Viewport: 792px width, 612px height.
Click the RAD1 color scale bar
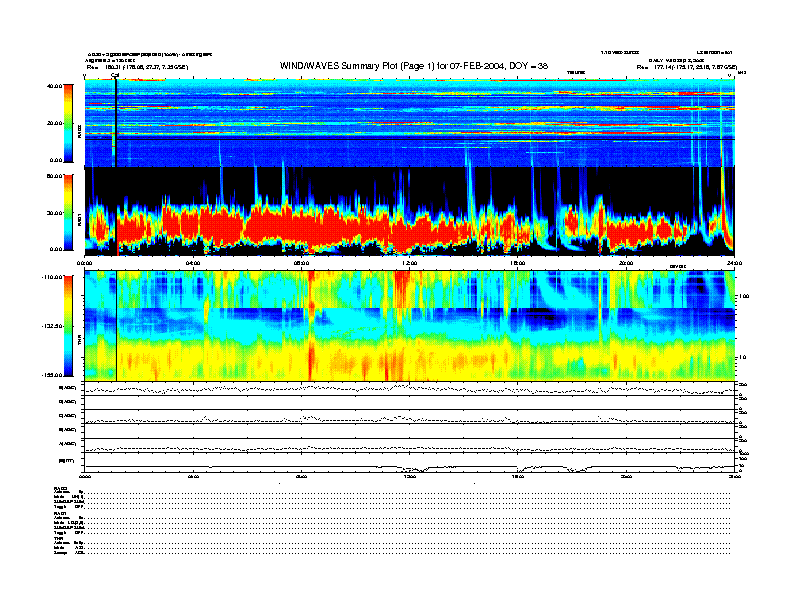[x=66, y=212]
